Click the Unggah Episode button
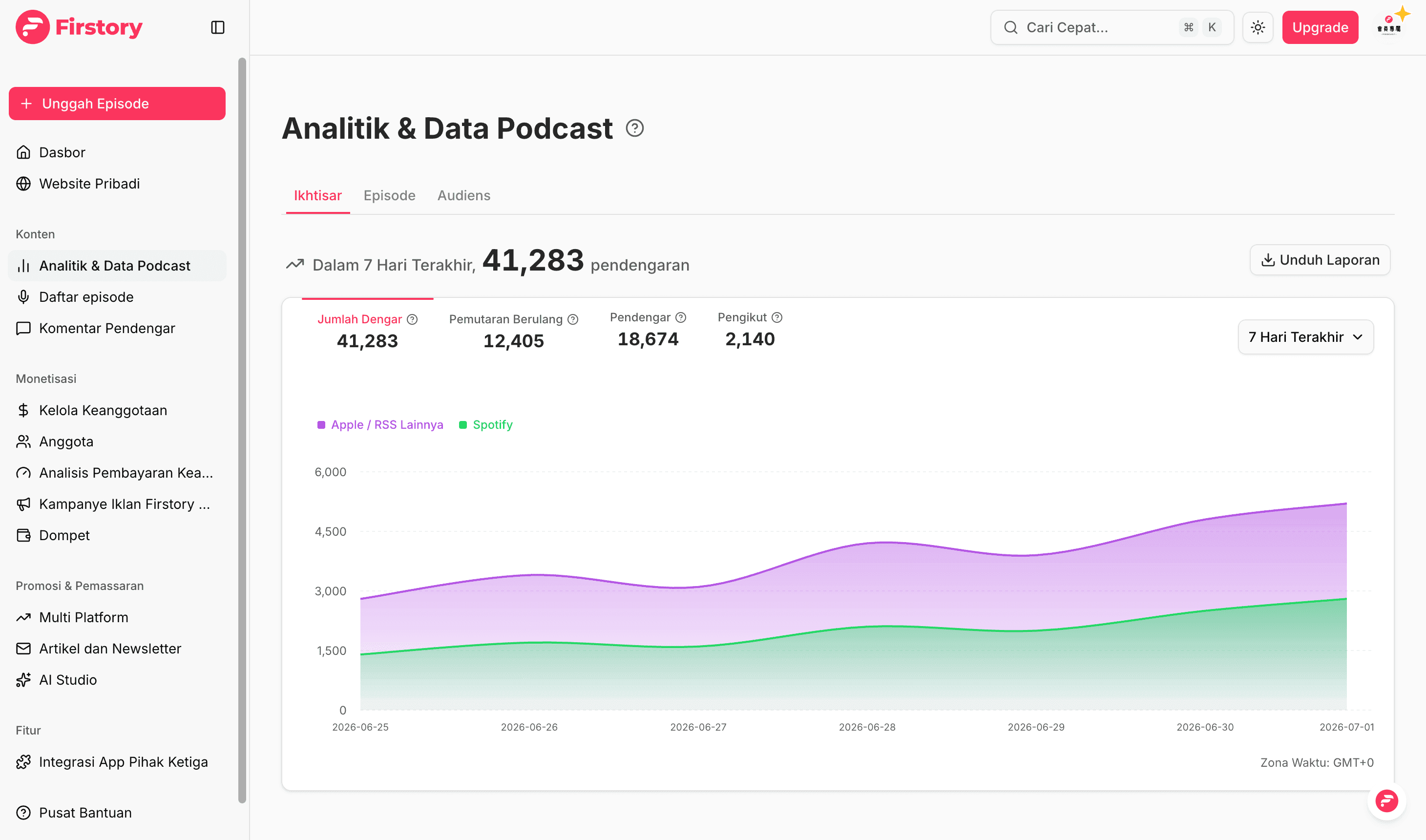Image resolution: width=1426 pixels, height=840 pixels. pyautogui.click(x=117, y=104)
